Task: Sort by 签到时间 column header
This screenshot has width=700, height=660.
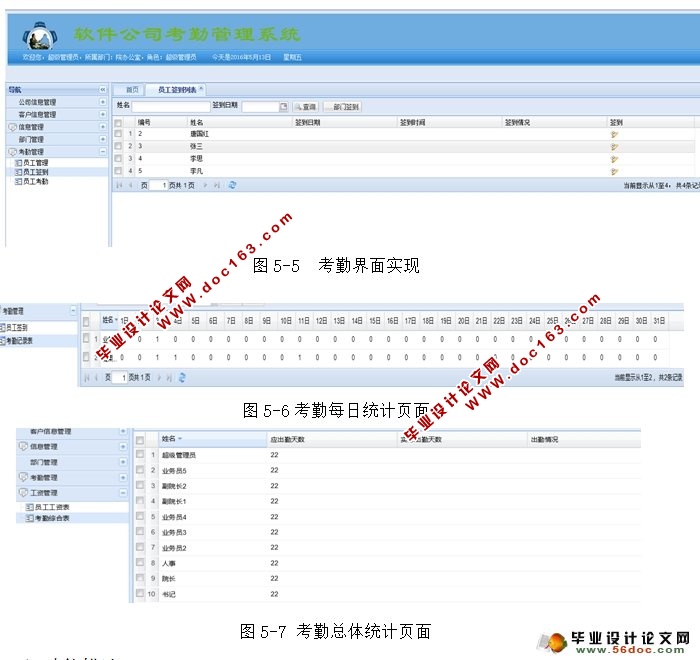Action: tap(450, 122)
